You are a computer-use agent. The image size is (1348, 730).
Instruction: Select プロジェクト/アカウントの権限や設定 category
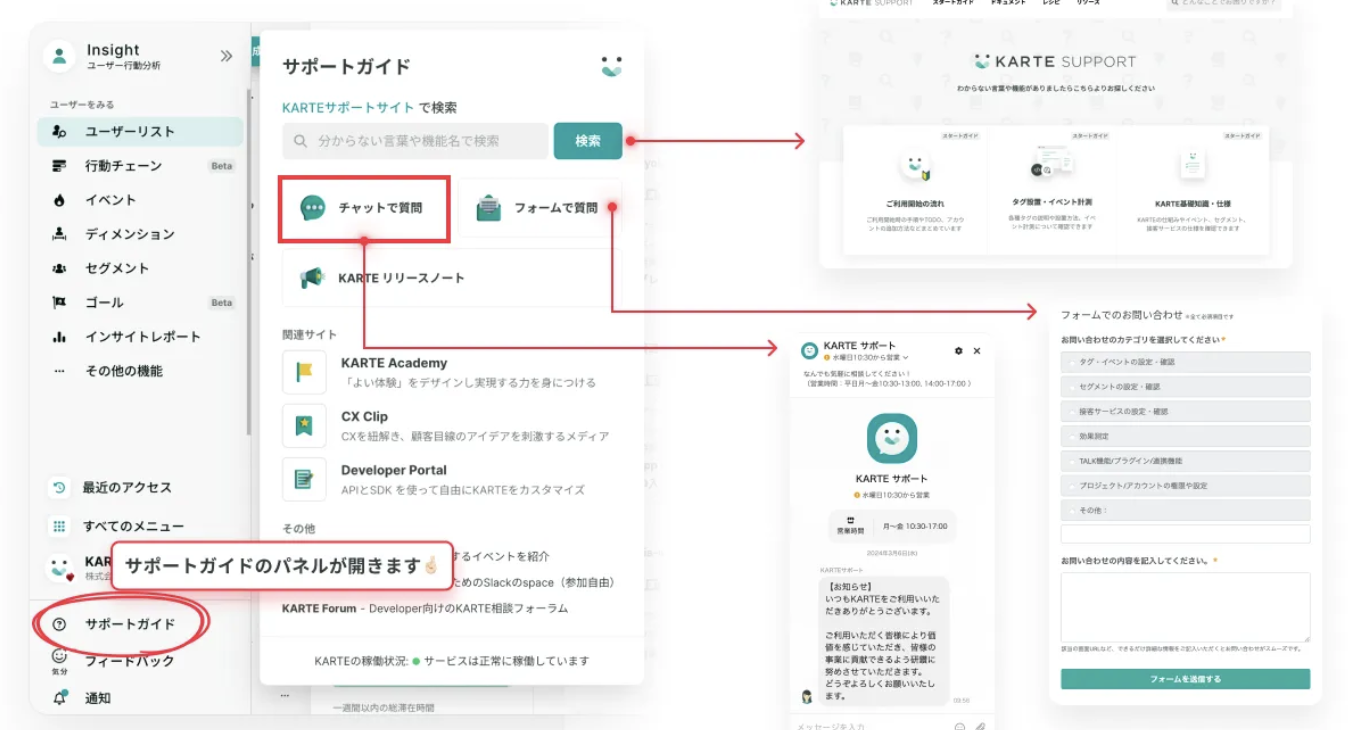tap(1185, 485)
